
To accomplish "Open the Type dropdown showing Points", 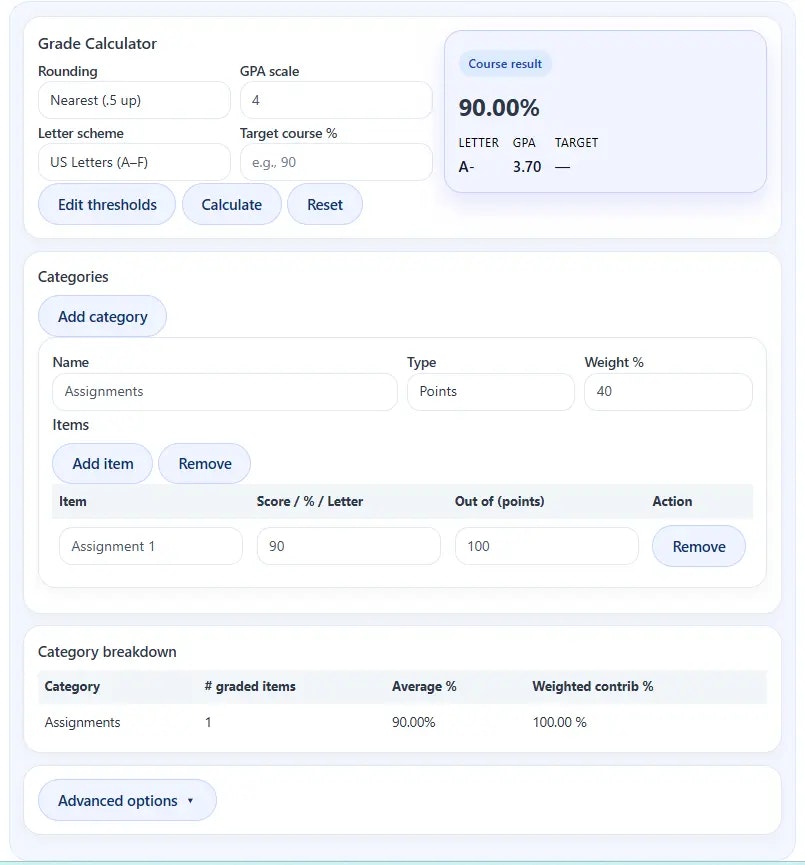I will (x=490, y=392).
